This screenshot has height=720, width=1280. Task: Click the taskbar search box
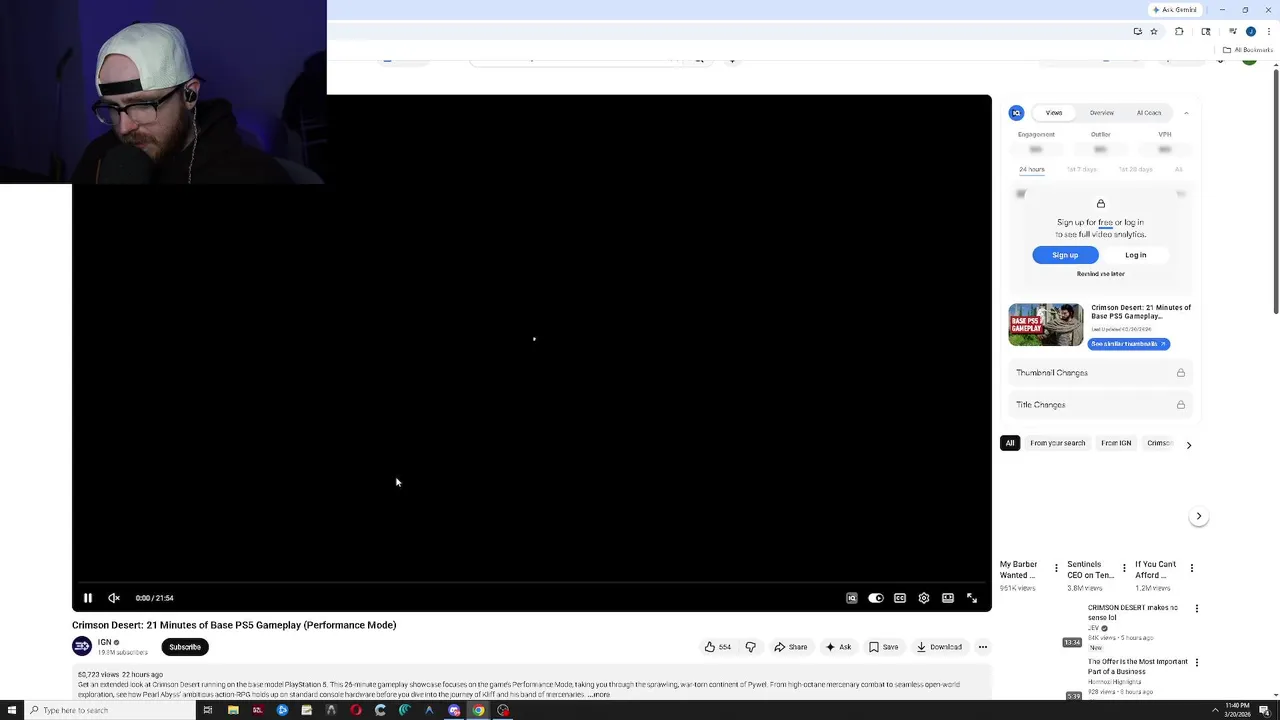(x=110, y=710)
